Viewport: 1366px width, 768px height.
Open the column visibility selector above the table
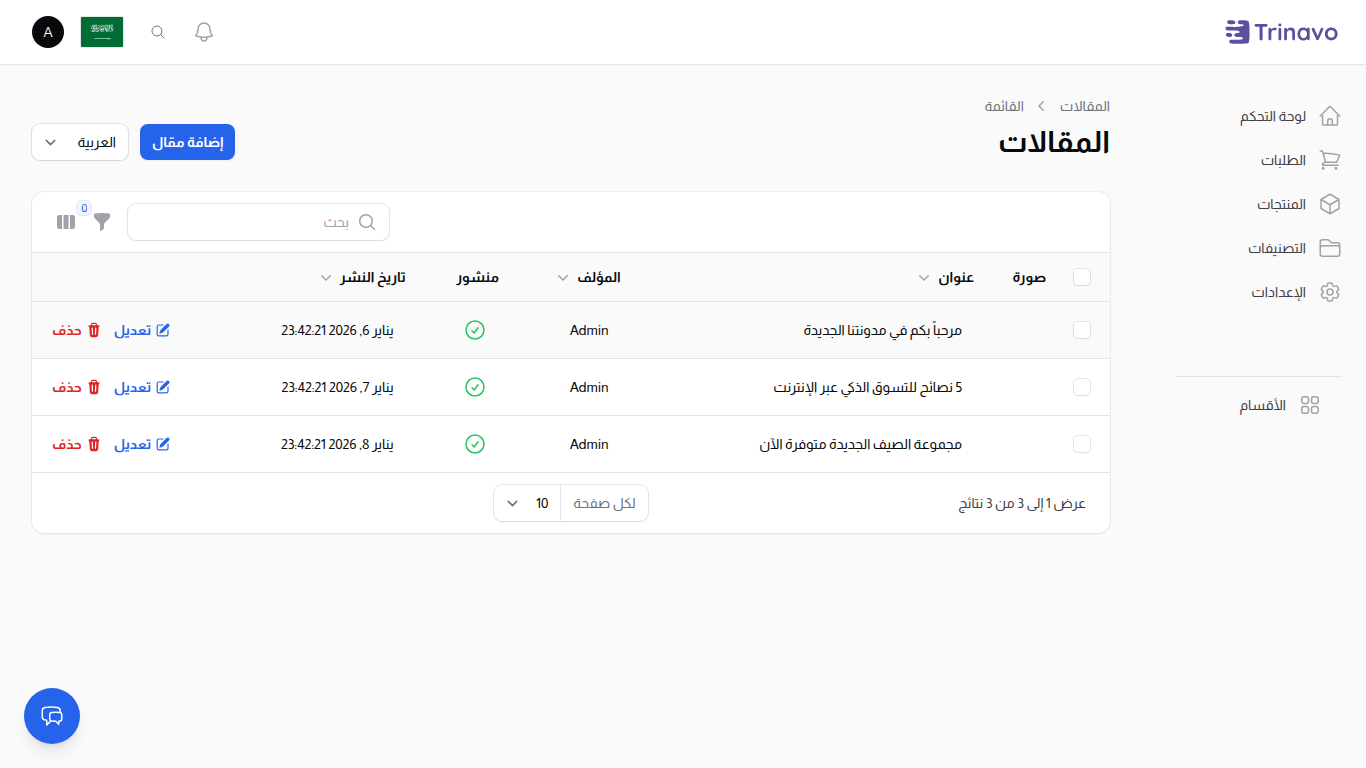65,221
